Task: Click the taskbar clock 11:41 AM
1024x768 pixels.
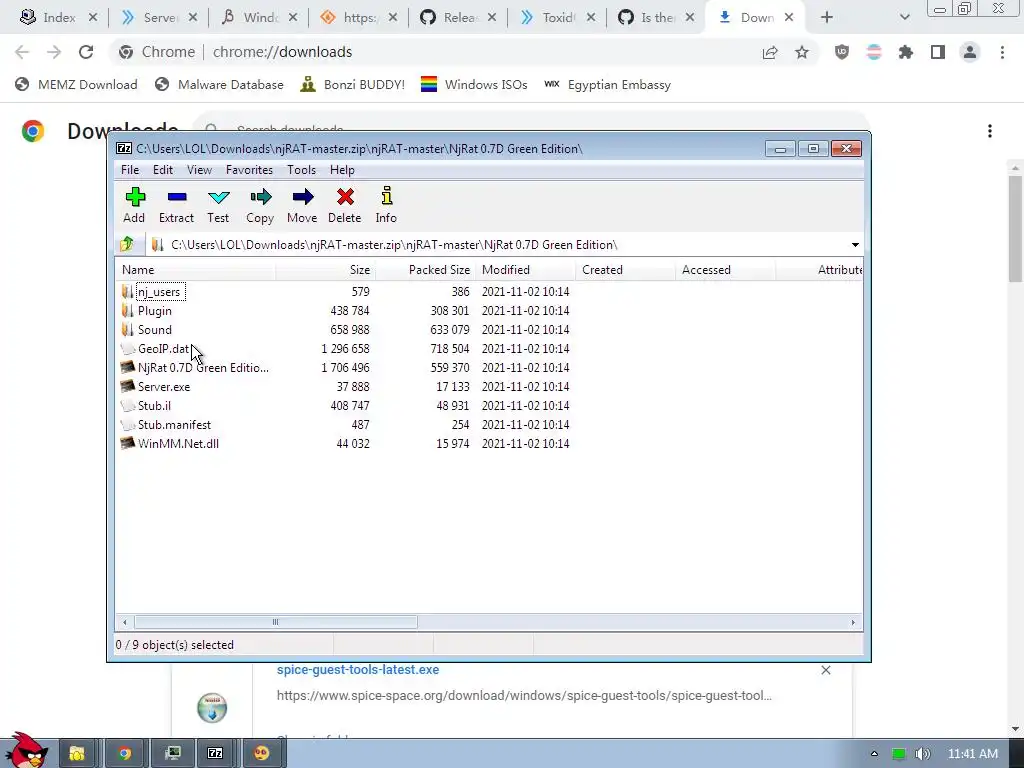Action: click(973, 754)
